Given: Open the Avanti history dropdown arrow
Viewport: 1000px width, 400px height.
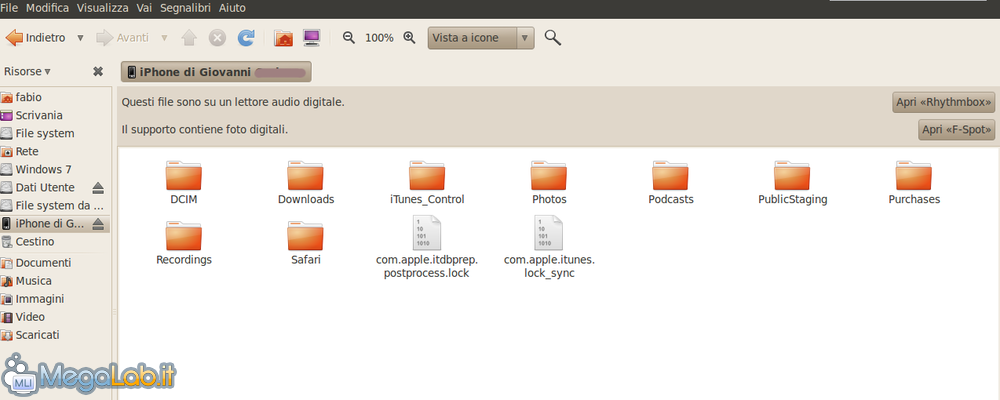Looking at the screenshot, I should (x=165, y=38).
